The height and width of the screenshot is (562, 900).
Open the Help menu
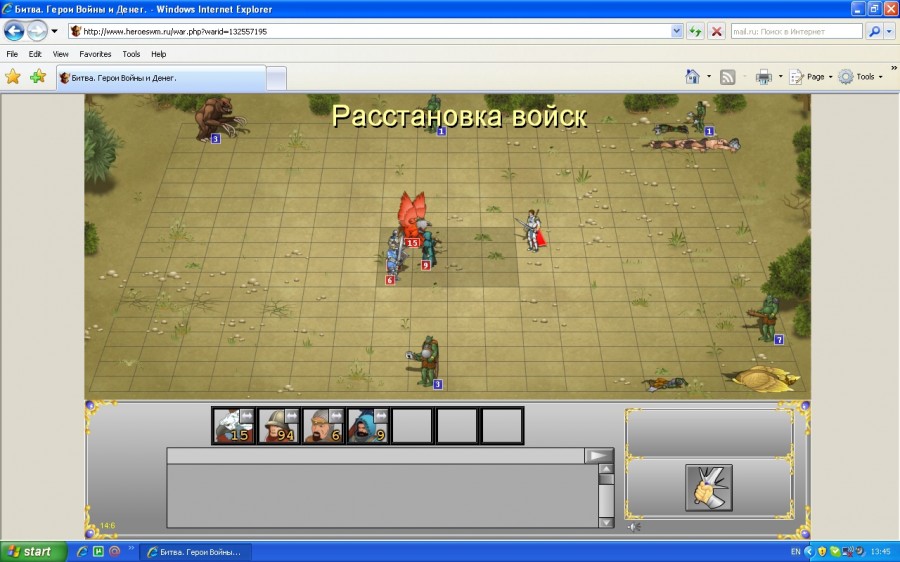pyautogui.click(x=158, y=54)
